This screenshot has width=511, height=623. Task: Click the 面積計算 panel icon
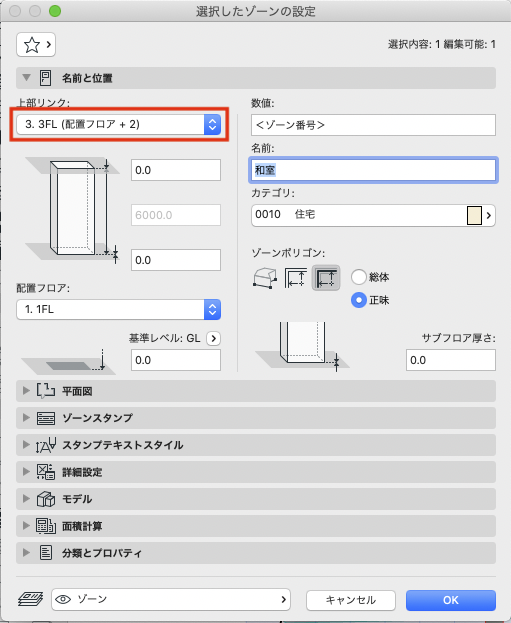(x=46, y=526)
